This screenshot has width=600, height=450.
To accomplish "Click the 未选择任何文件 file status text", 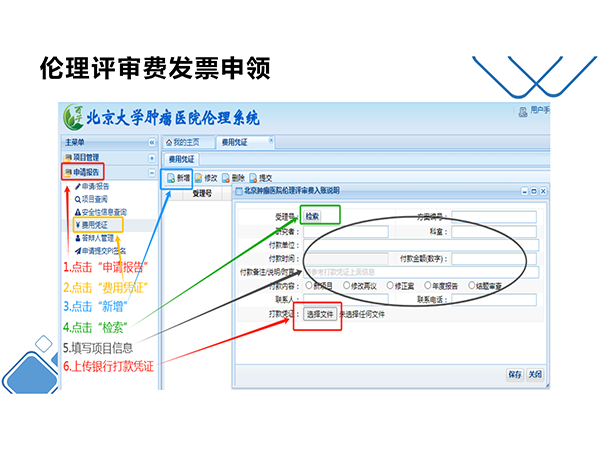I will click(x=362, y=315).
